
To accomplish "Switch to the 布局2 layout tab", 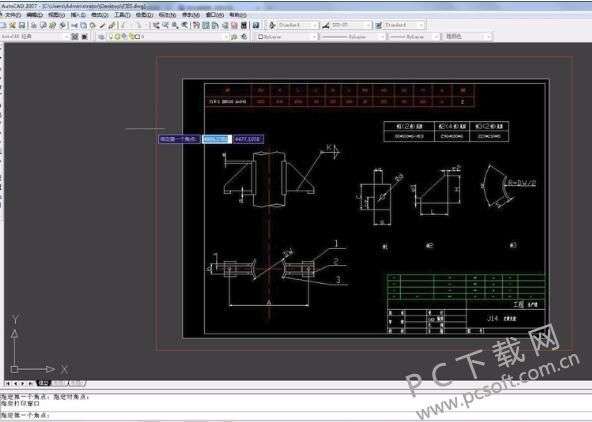I will pos(77,383).
